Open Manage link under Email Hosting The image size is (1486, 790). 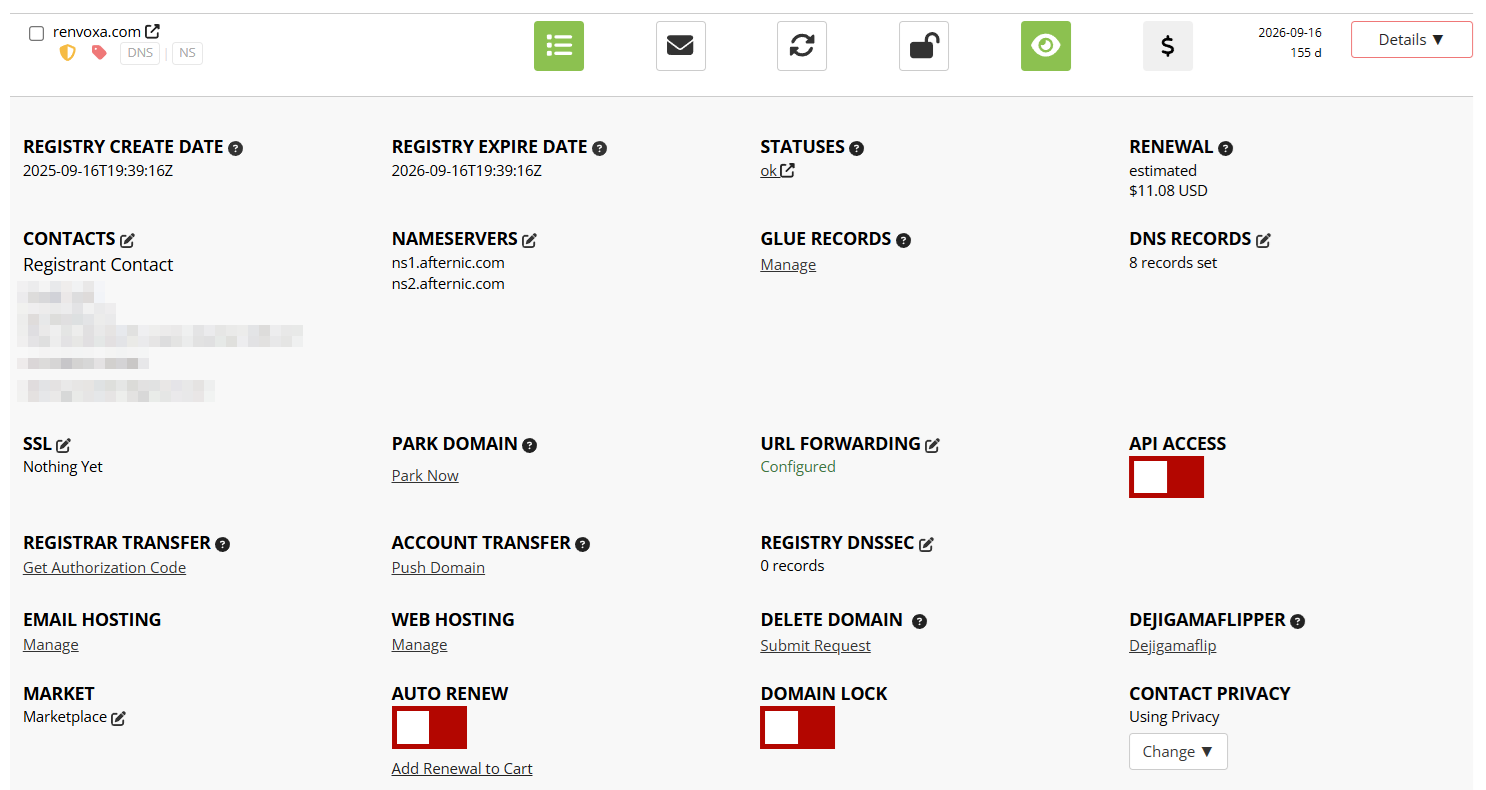(51, 646)
